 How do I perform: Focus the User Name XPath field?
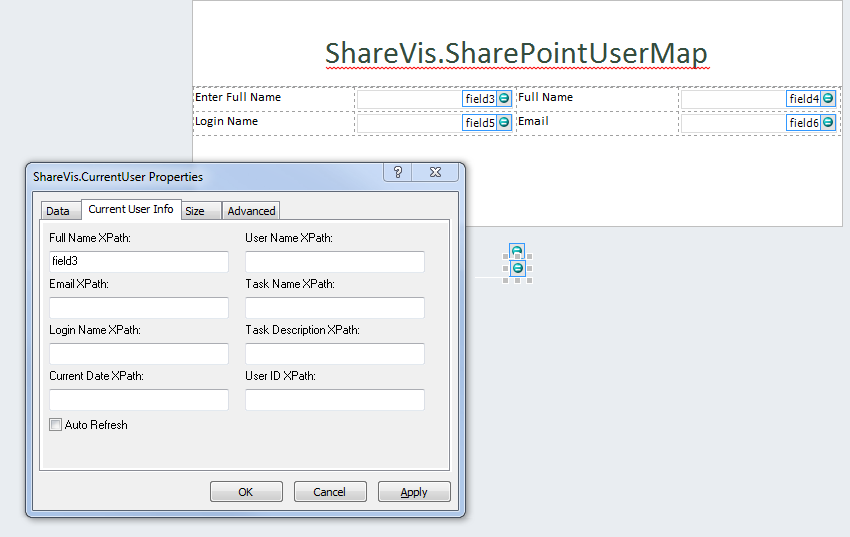(x=334, y=261)
